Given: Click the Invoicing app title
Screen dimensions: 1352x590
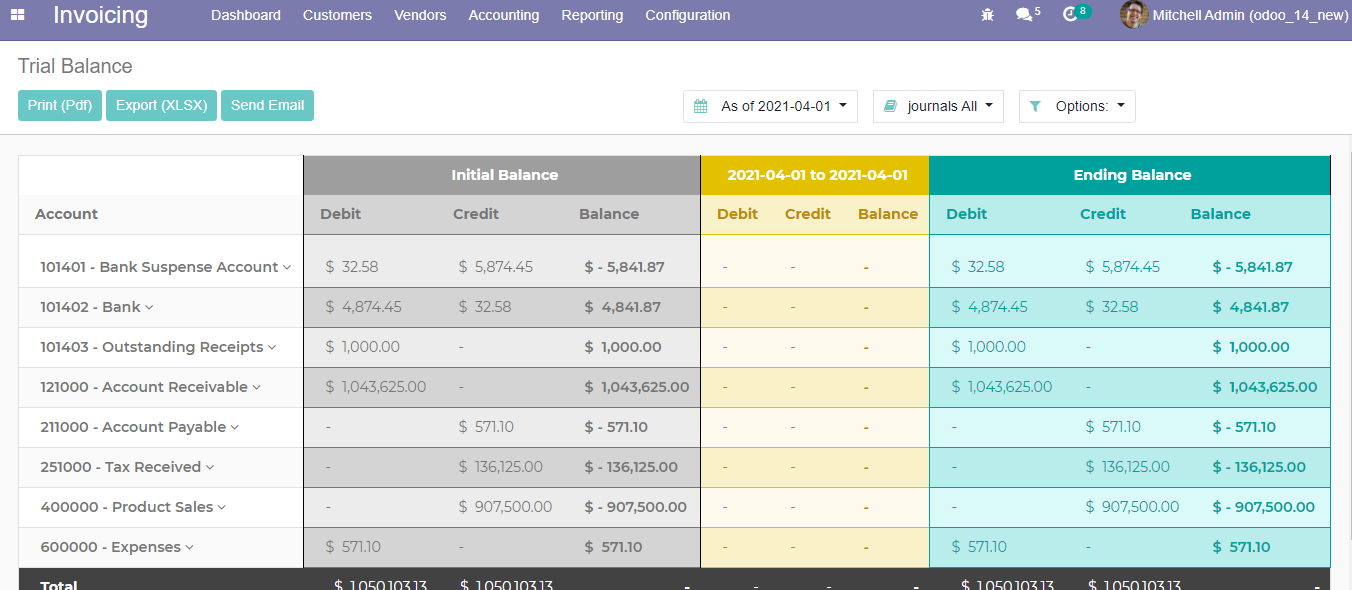Looking at the screenshot, I should tap(100, 15).
